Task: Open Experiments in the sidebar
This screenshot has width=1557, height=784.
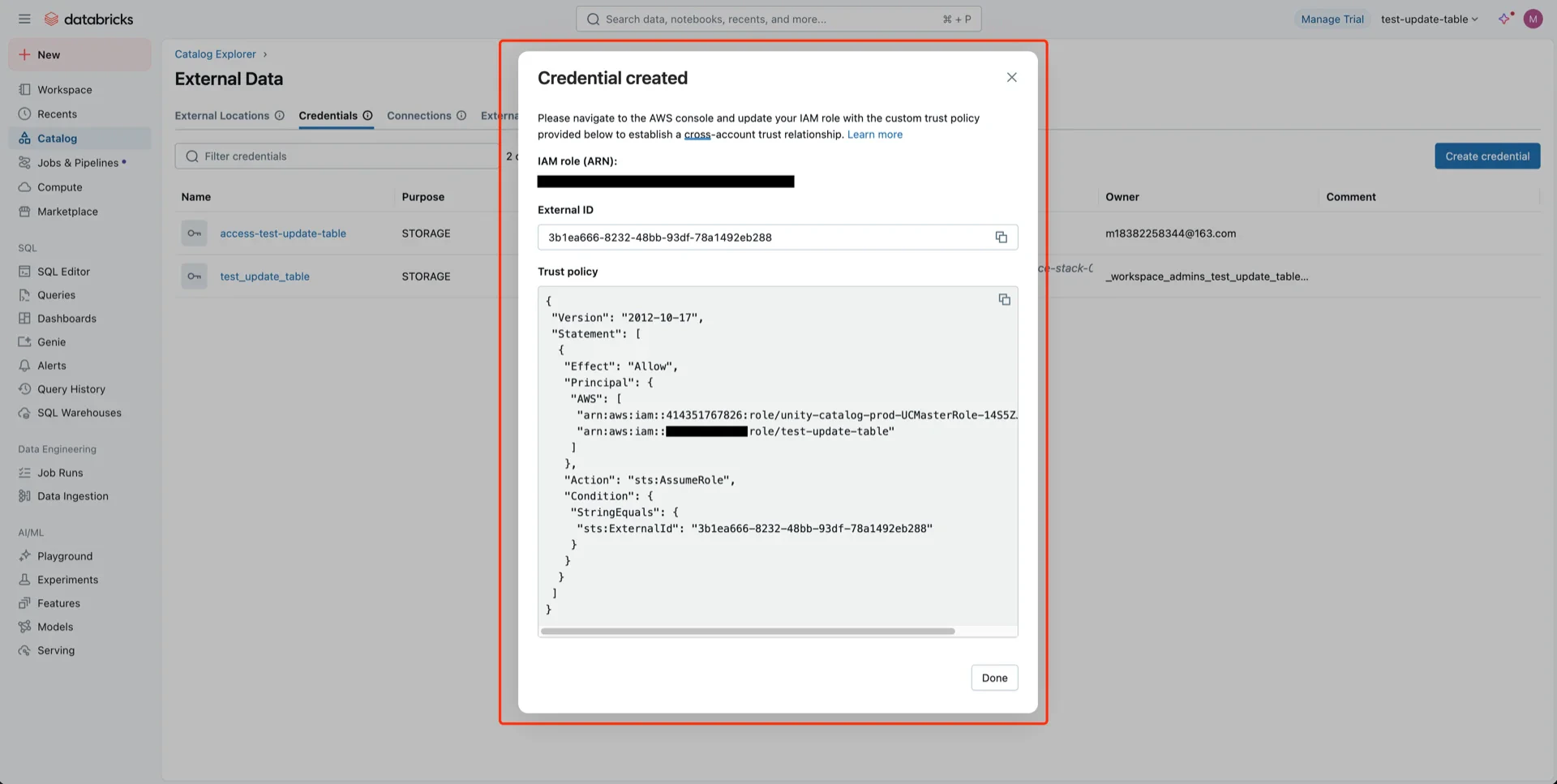Action: 79,580
